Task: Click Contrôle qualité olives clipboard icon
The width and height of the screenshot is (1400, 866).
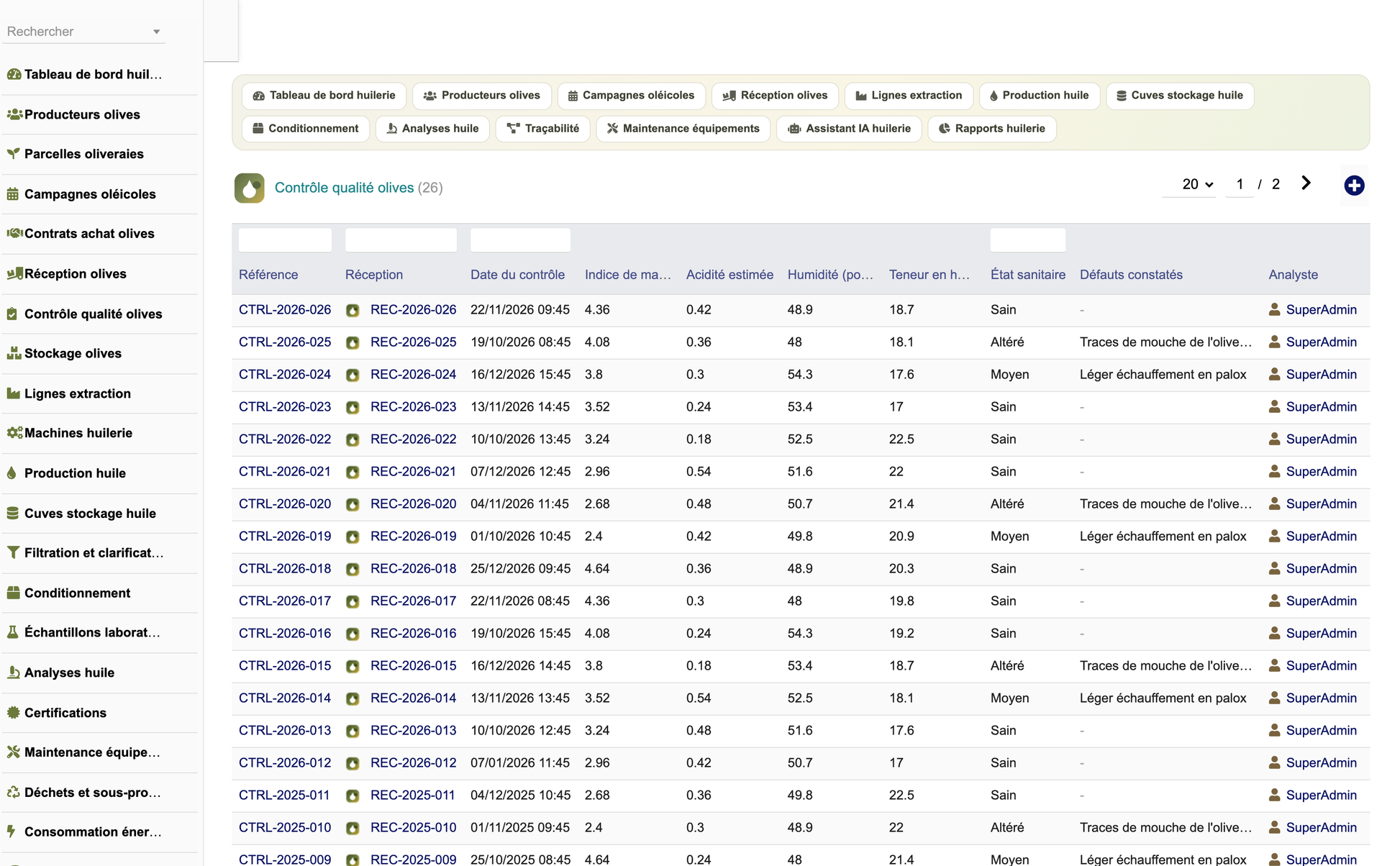Action: click(x=12, y=314)
